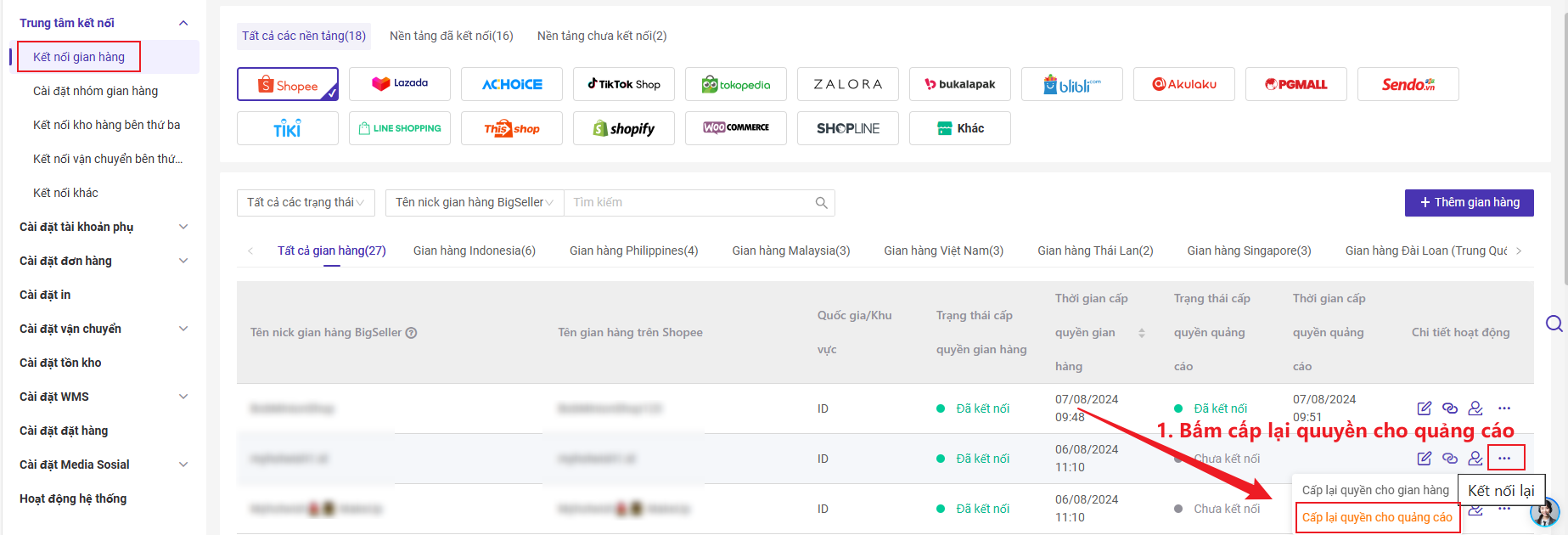Switch to Nền tảng chưa kết nối(2) tab
Viewport: 1568px width, 535px height.
(602, 36)
